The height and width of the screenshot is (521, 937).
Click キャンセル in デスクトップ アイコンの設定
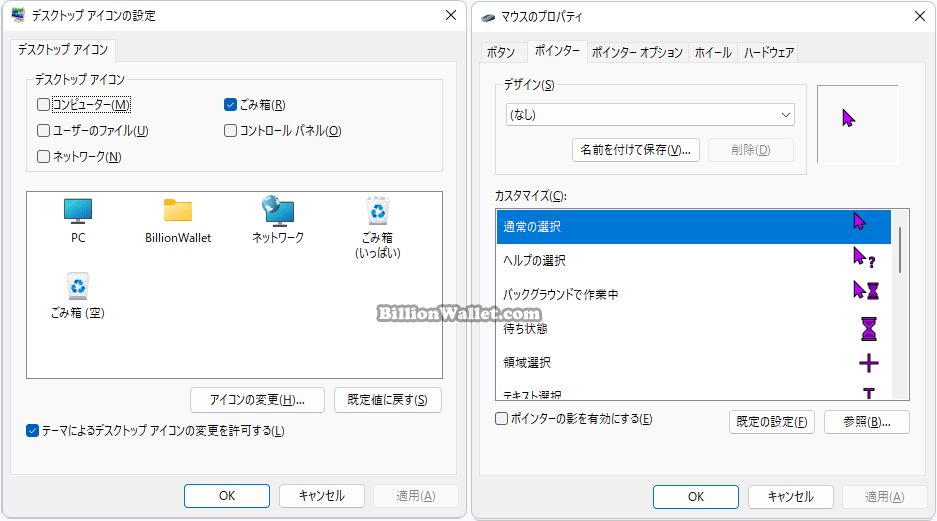click(x=321, y=496)
